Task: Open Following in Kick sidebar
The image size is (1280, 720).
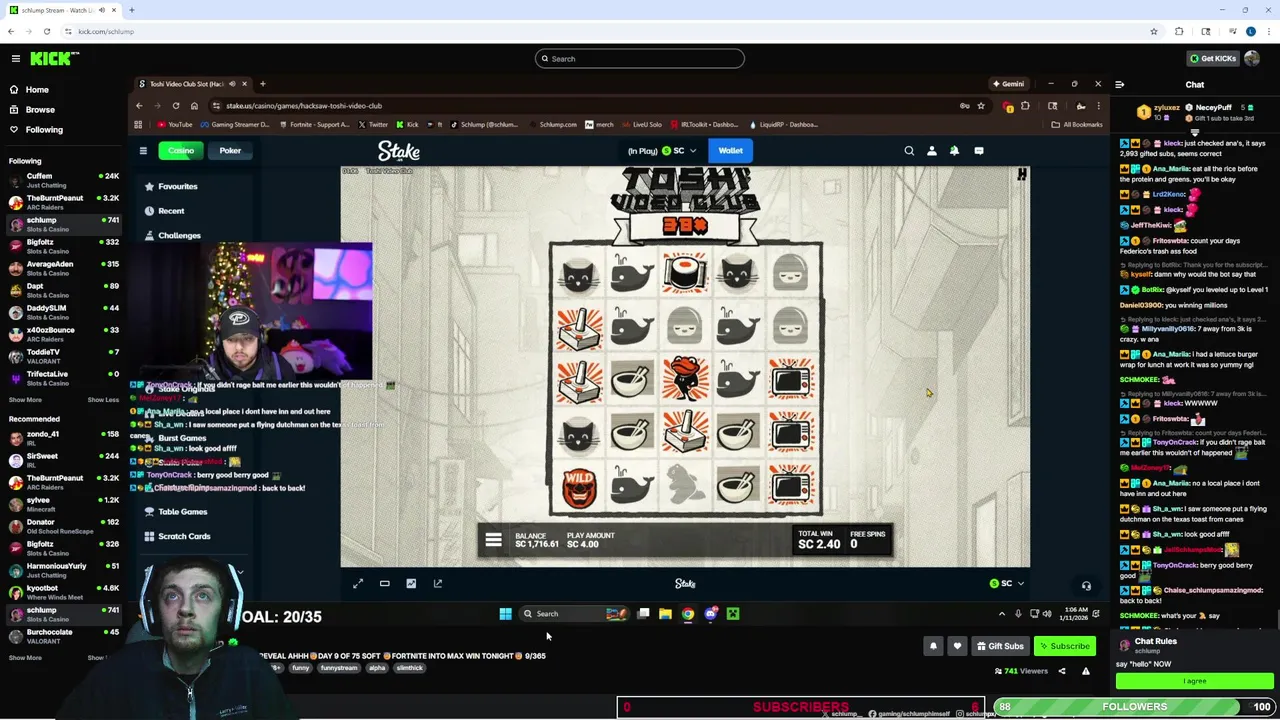Action: pyautogui.click(x=44, y=130)
